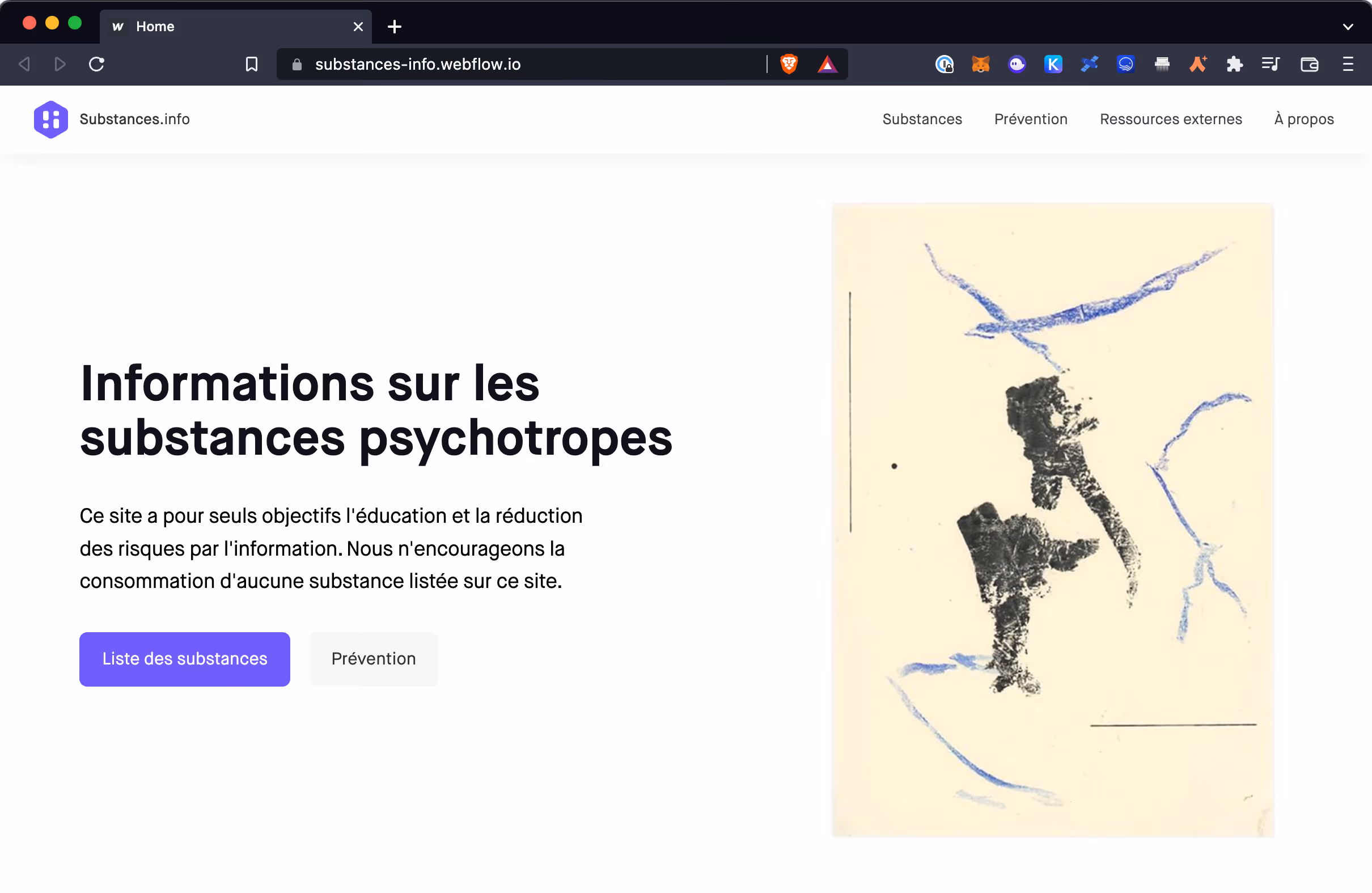Click the blue K extension icon
This screenshot has height=893, width=1372.
tap(1053, 64)
